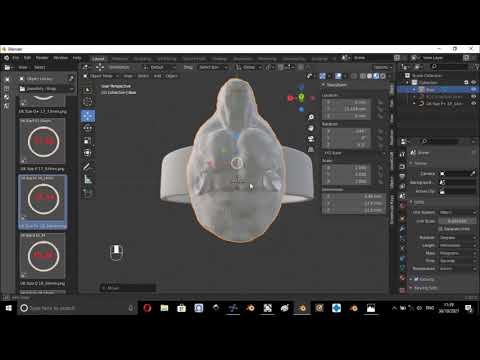Image resolution: width=480 pixels, height=360 pixels.
Task: Open the Object Mode dropdown
Action: [101, 76]
